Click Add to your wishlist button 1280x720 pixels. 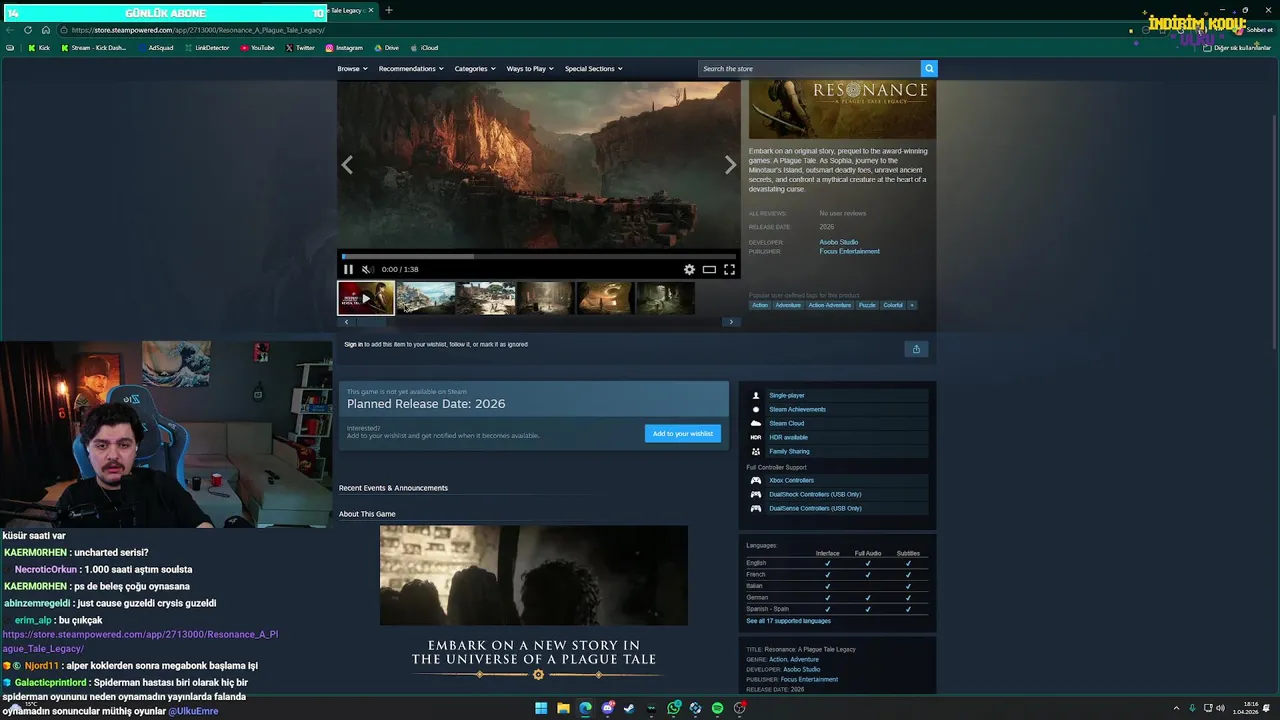[683, 433]
